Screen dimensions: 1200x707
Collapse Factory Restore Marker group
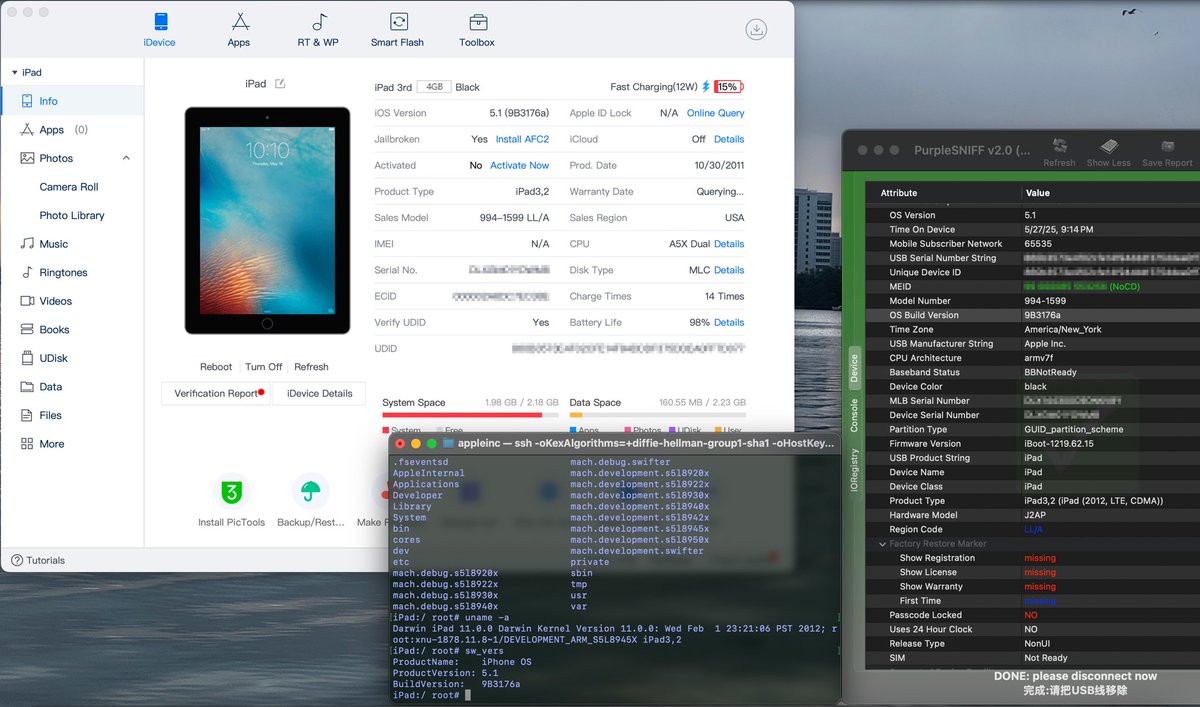882,544
